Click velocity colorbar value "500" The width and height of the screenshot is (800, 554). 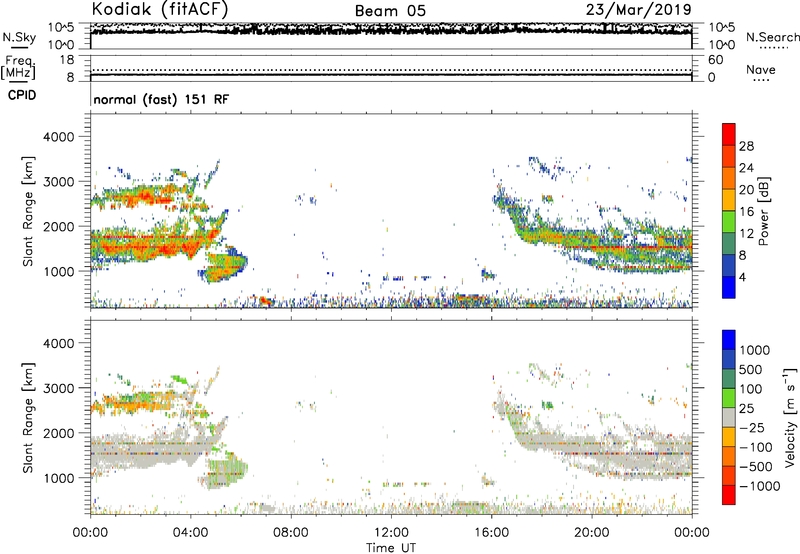coord(751,369)
